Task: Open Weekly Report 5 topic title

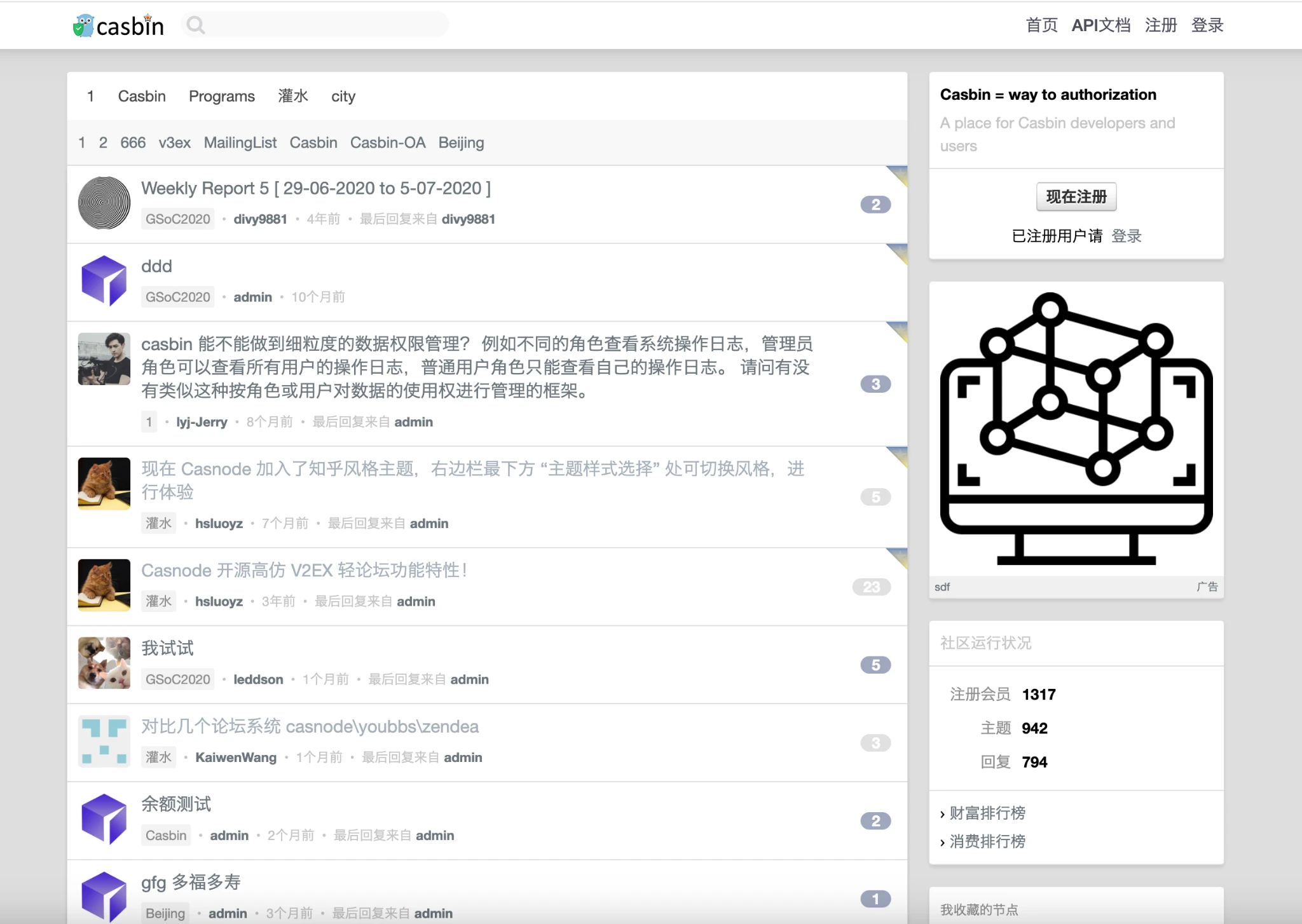Action: (x=315, y=188)
